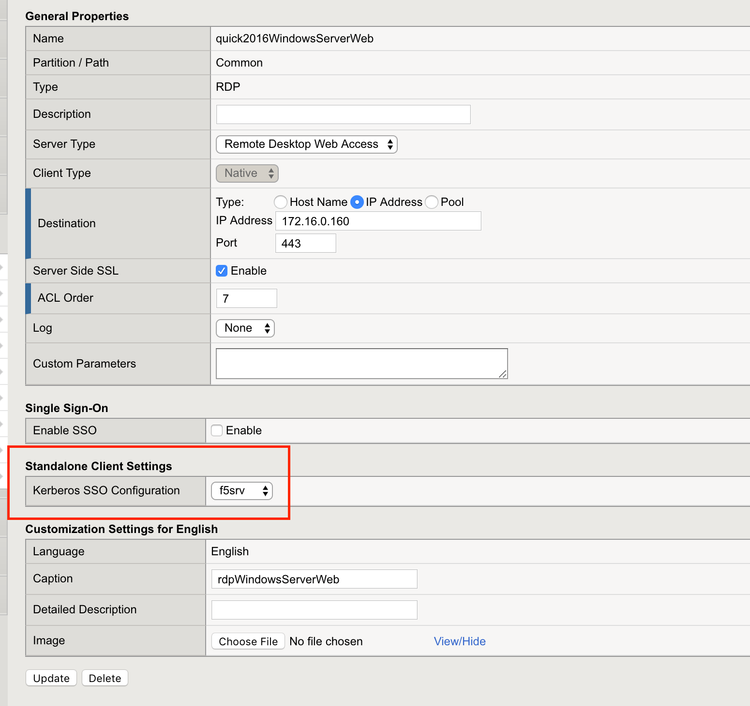
Task: Click the Custom Parameters text area
Action: click(x=361, y=363)
